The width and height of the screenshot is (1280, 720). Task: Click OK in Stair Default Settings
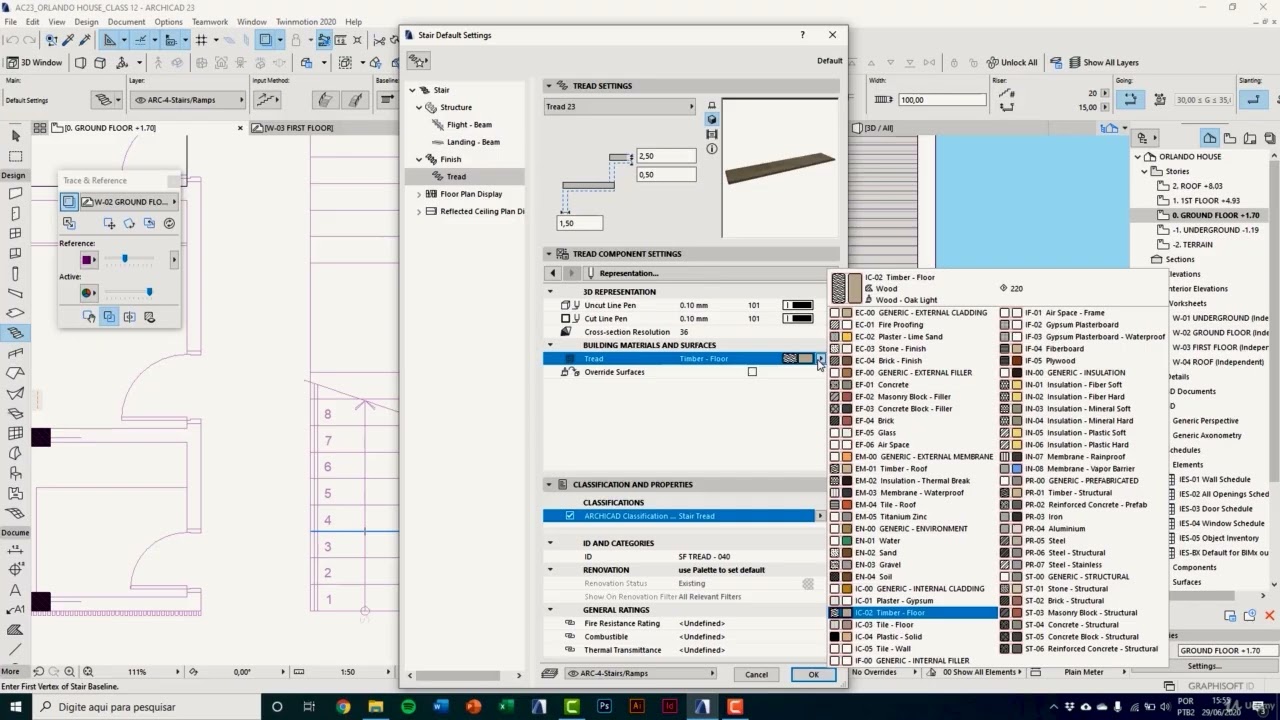point(813,674)
